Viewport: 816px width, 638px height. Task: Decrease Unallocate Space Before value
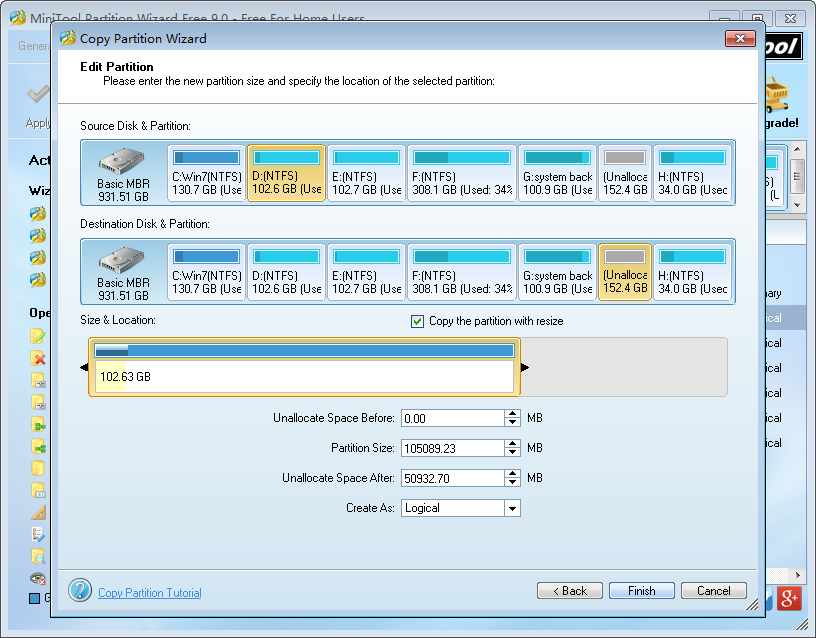point(513,423)
